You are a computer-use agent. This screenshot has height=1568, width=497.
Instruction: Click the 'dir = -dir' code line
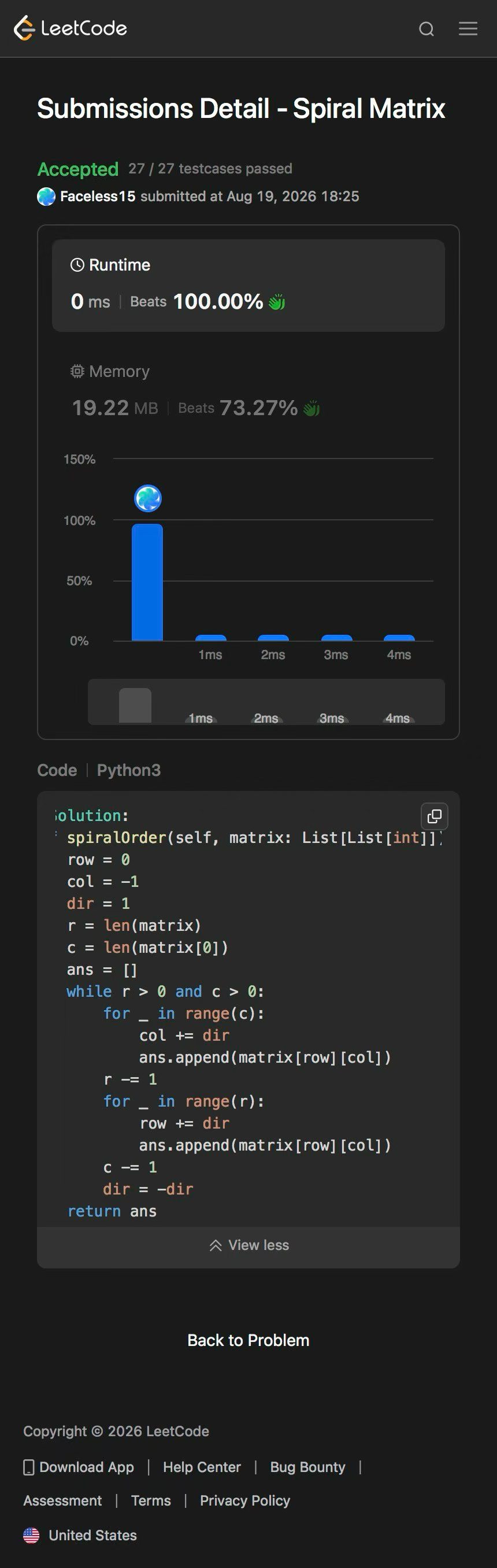pos(148,1189)
